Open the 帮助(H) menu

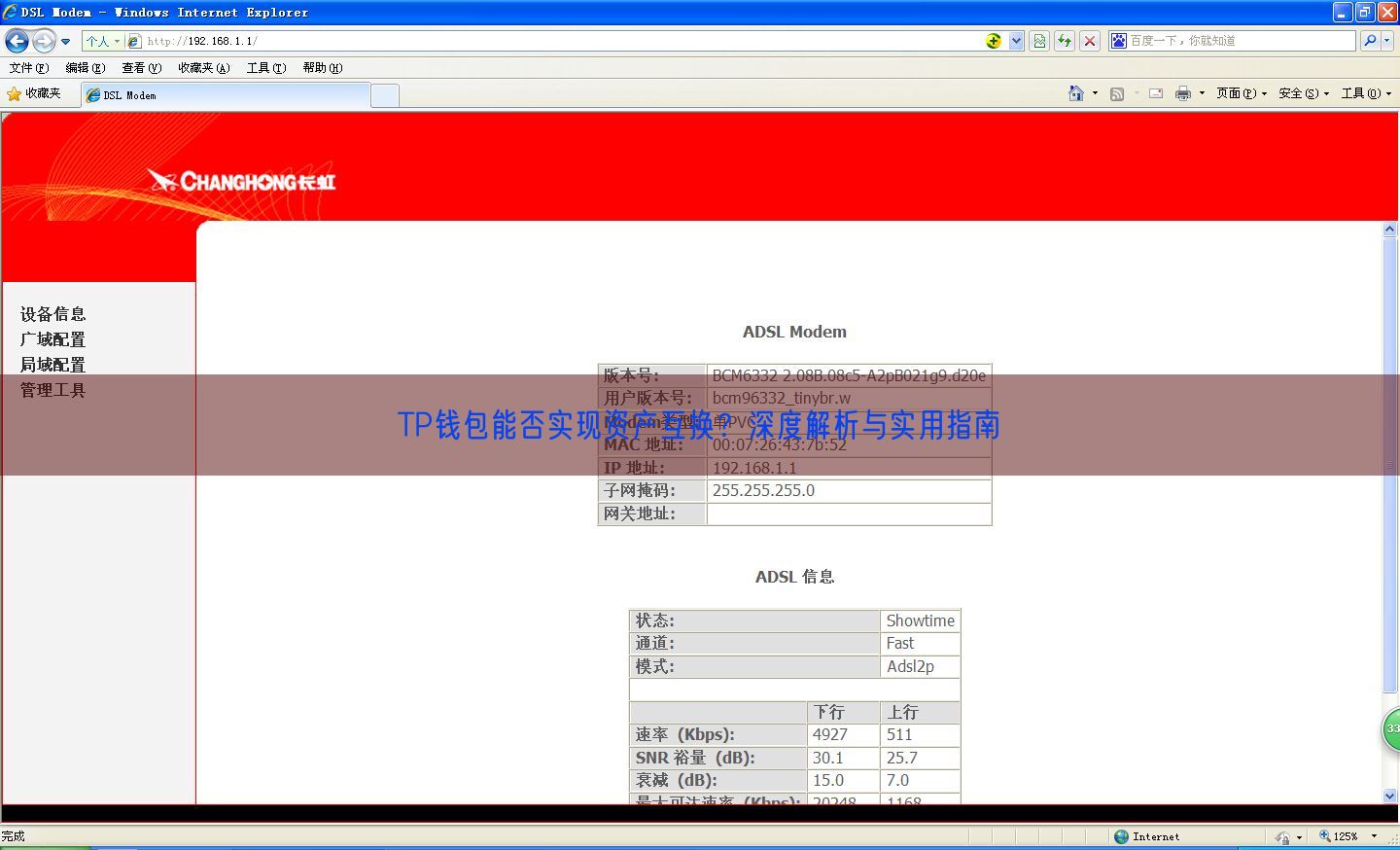(x=322, y=68)
